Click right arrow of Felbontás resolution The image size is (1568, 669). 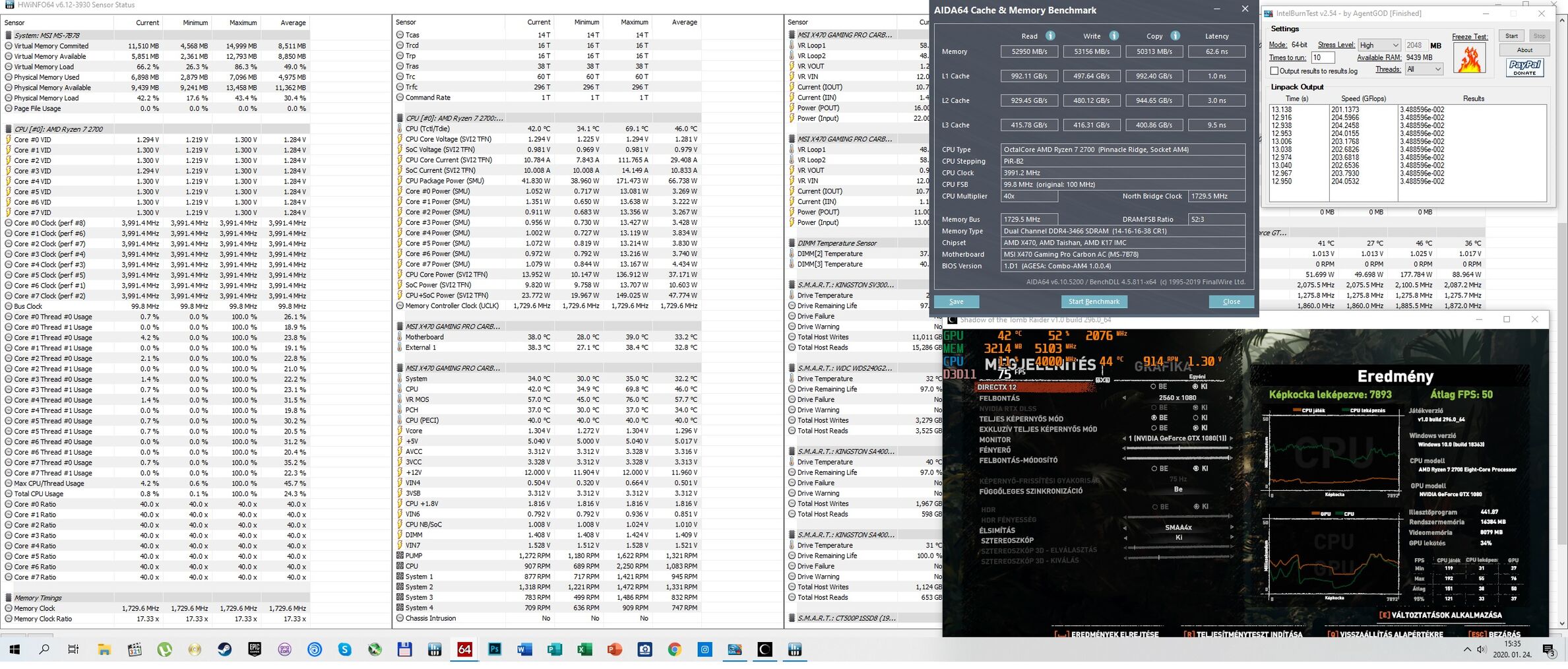pyautogui.click(x=1231, y=398)
